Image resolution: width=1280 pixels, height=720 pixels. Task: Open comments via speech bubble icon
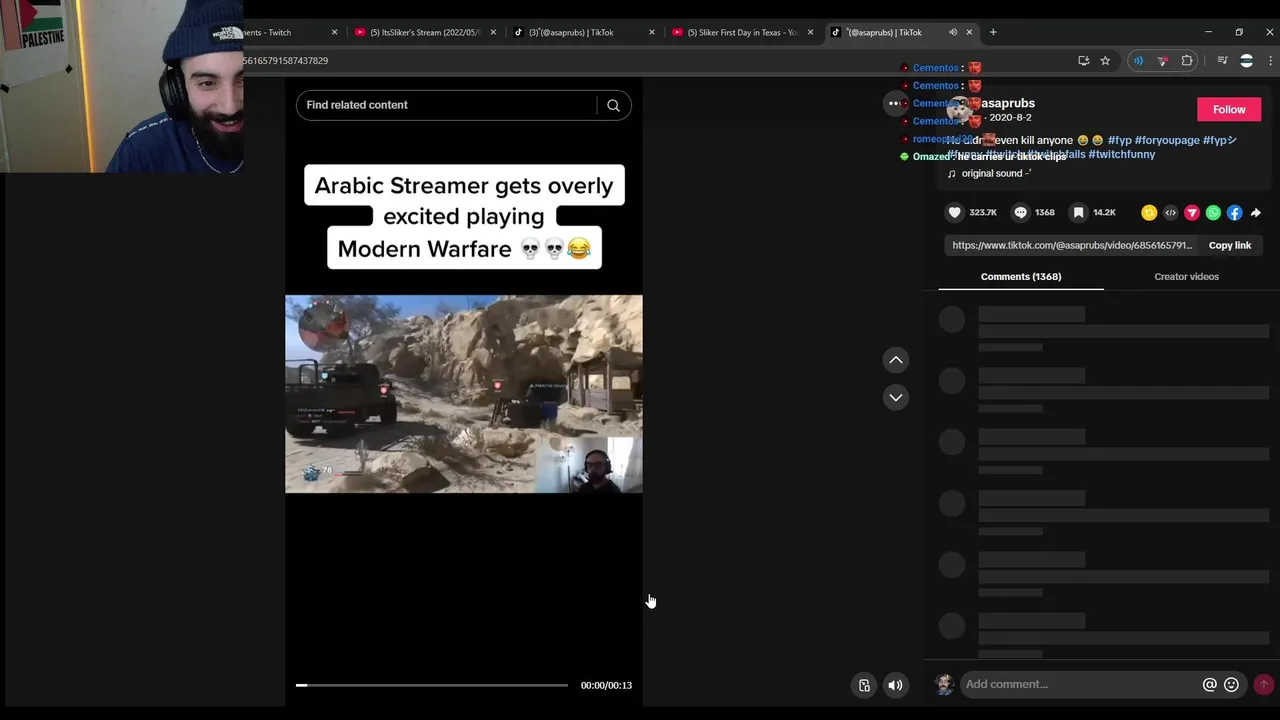pyautogui.click(x=1020, y=212)
